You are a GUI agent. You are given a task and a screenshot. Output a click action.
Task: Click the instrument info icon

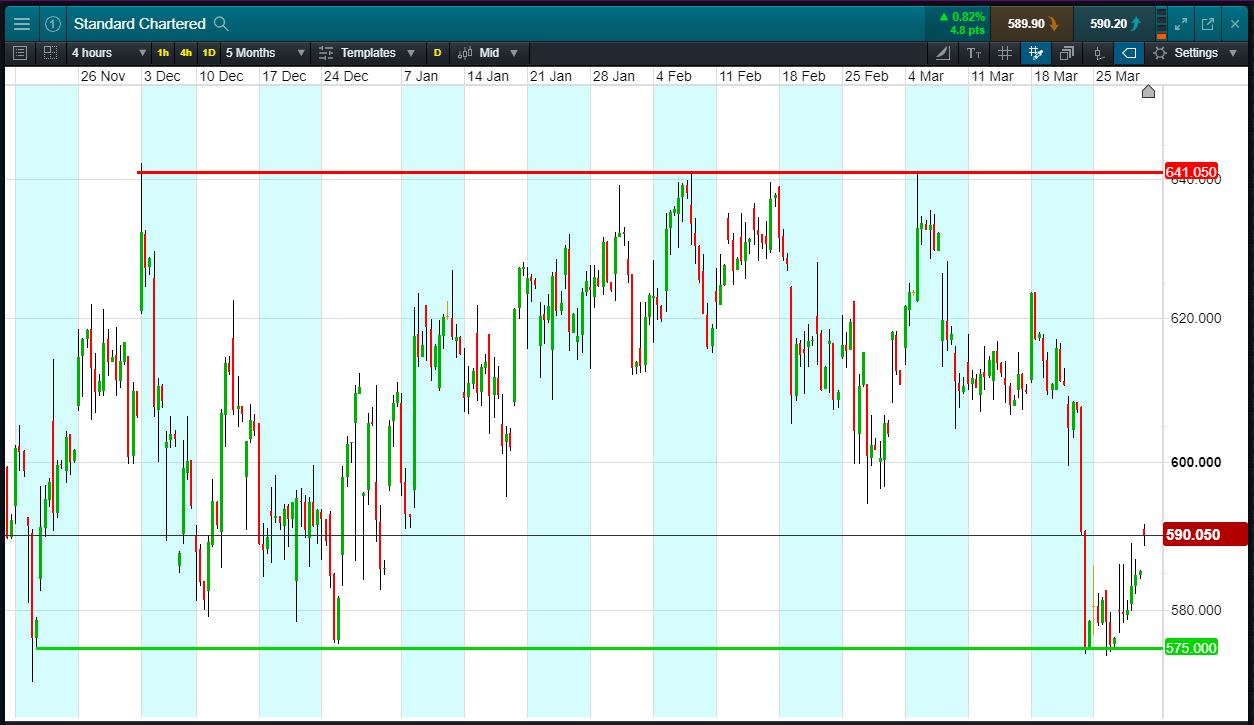tap(52, 23)
